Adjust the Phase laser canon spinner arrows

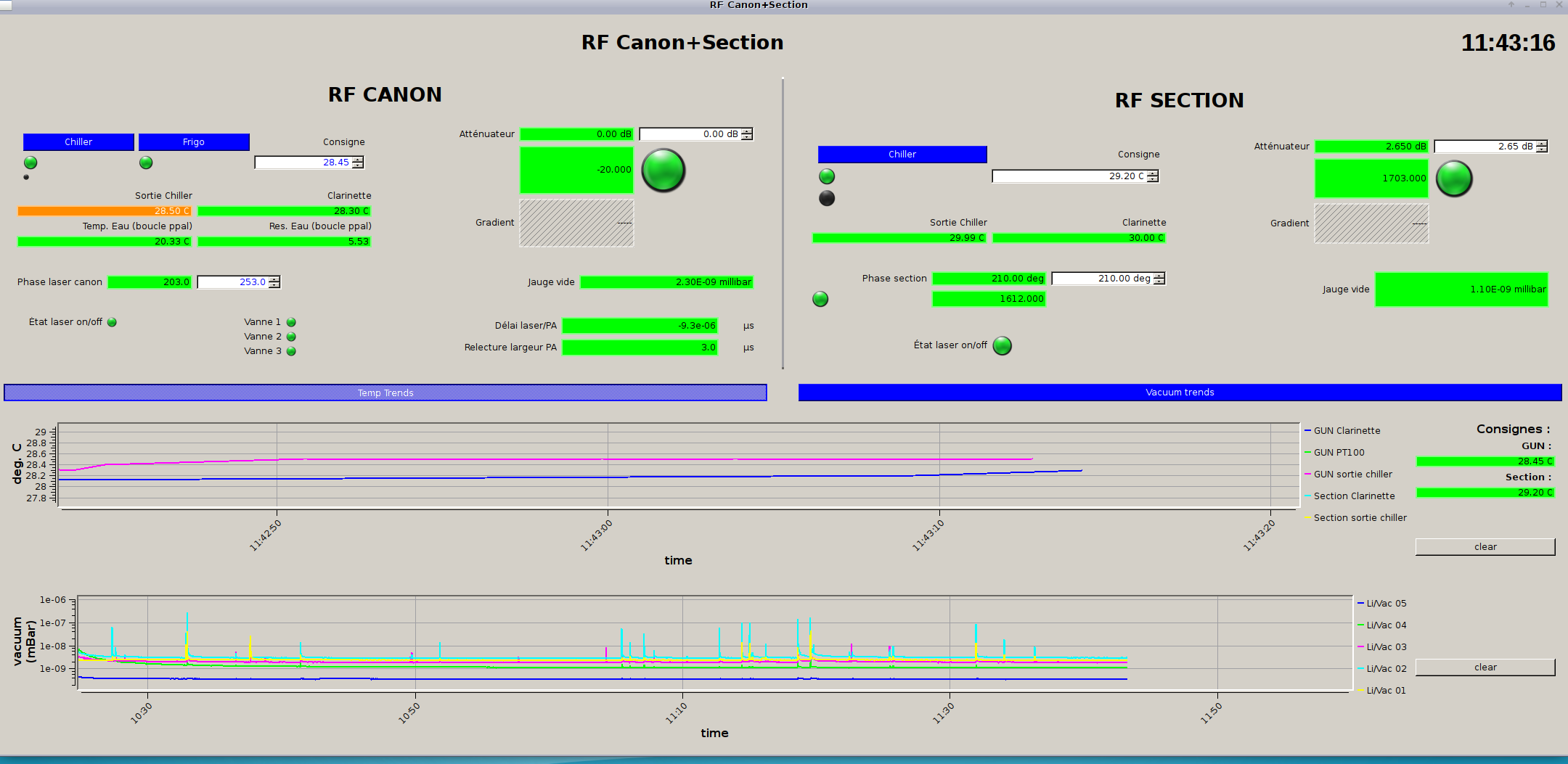point(274,282)
